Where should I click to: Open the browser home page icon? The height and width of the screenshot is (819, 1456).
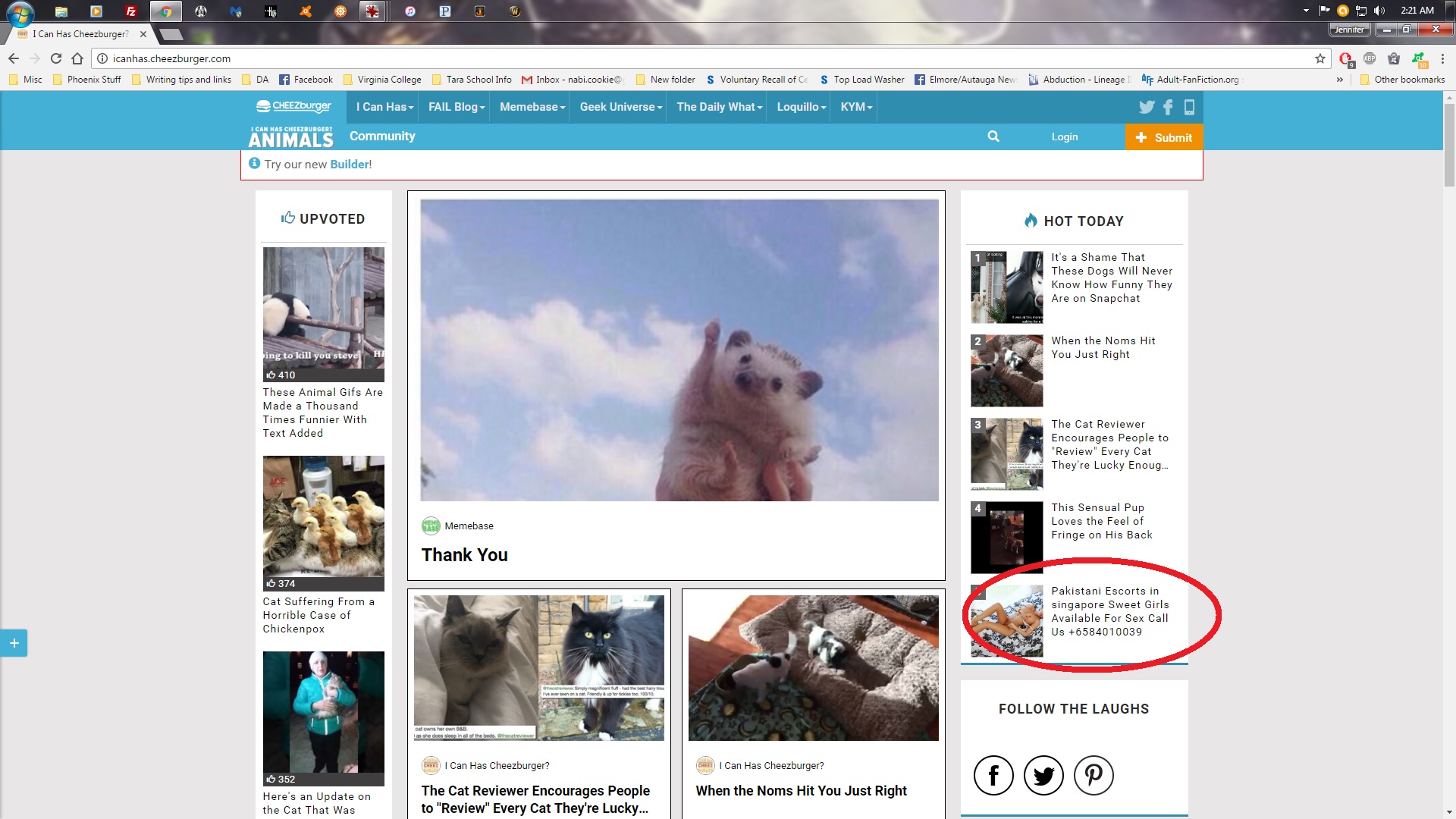click(x=77, y=58)
